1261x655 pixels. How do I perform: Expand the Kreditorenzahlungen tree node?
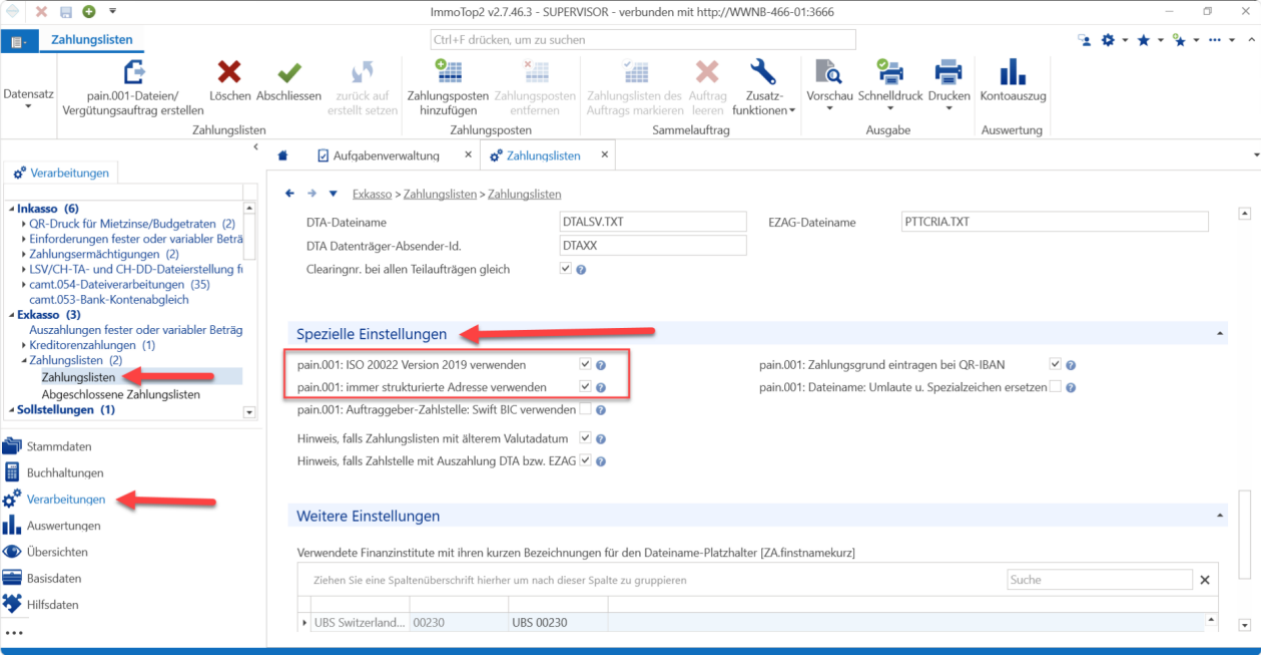24,345
